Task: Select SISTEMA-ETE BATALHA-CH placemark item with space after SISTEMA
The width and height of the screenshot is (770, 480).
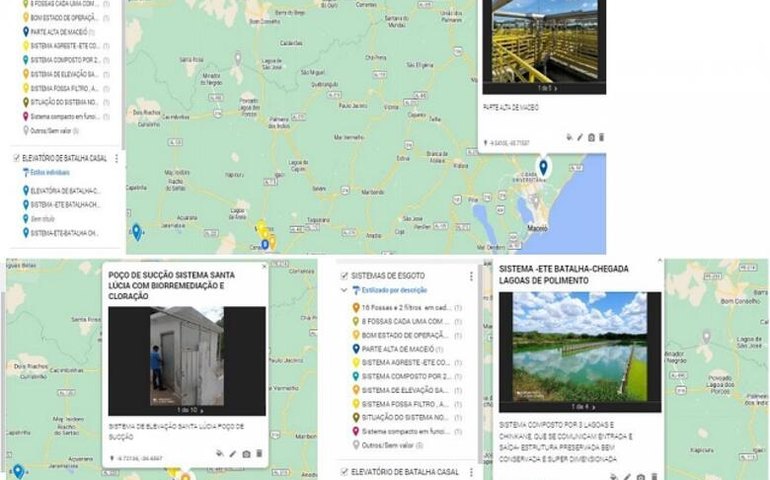Action: [x=61, y=204]
